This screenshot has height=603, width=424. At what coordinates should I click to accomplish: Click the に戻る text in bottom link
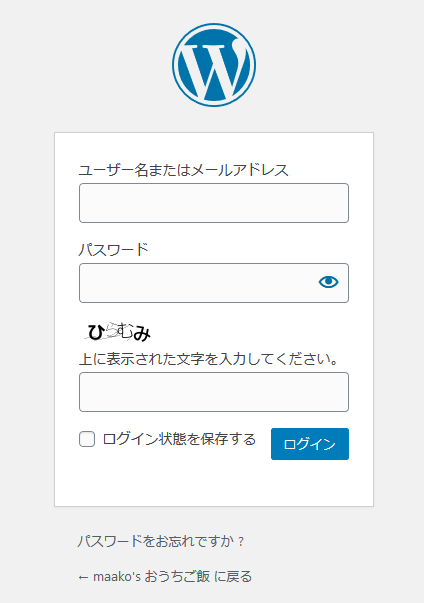pyautogui.click(x=233, y=576)
